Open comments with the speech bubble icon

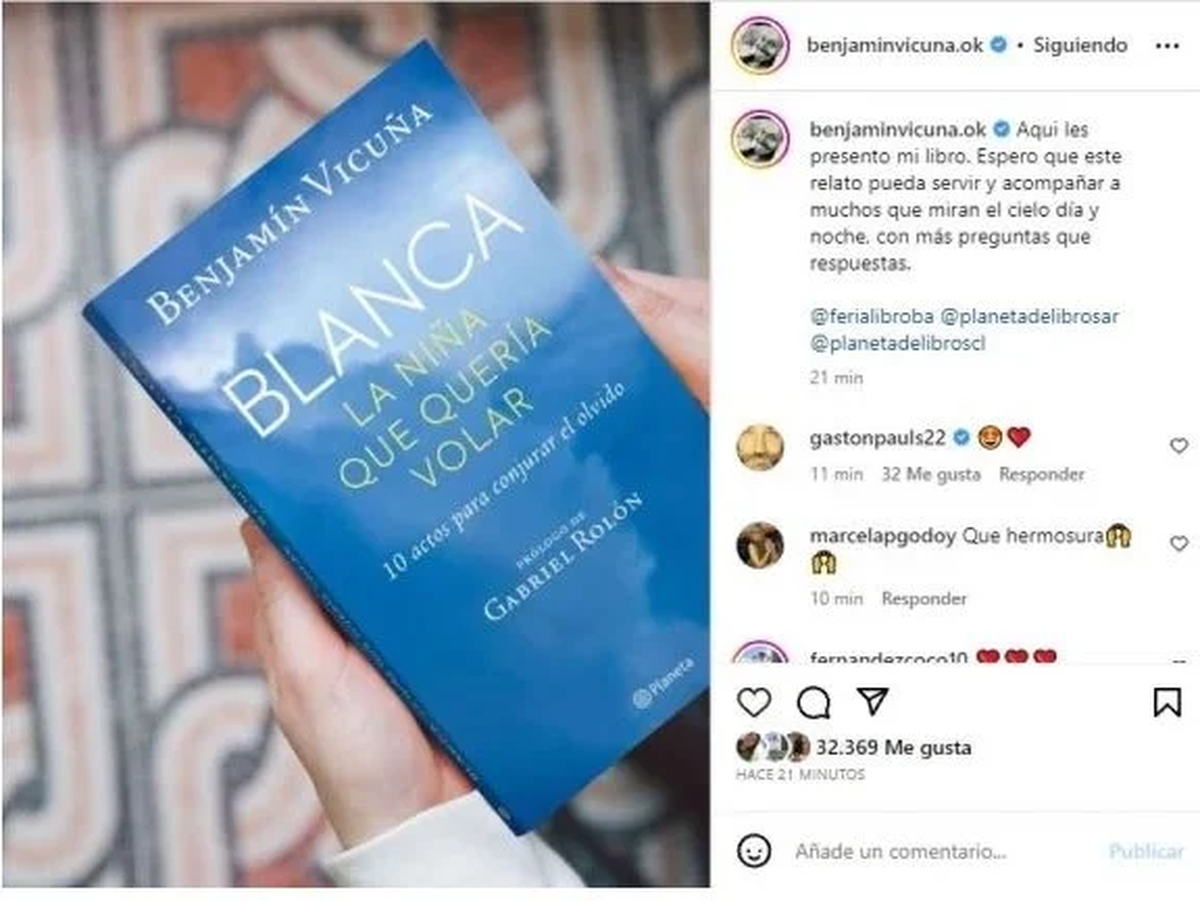click(813, 703)
